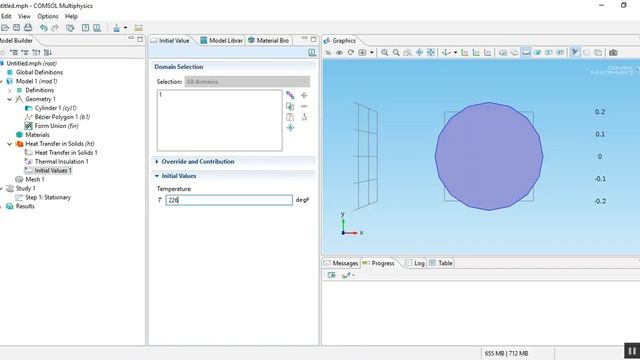Open the Options menu
Viewport: 640px width, 360px height.
click(x=48, y=16)
